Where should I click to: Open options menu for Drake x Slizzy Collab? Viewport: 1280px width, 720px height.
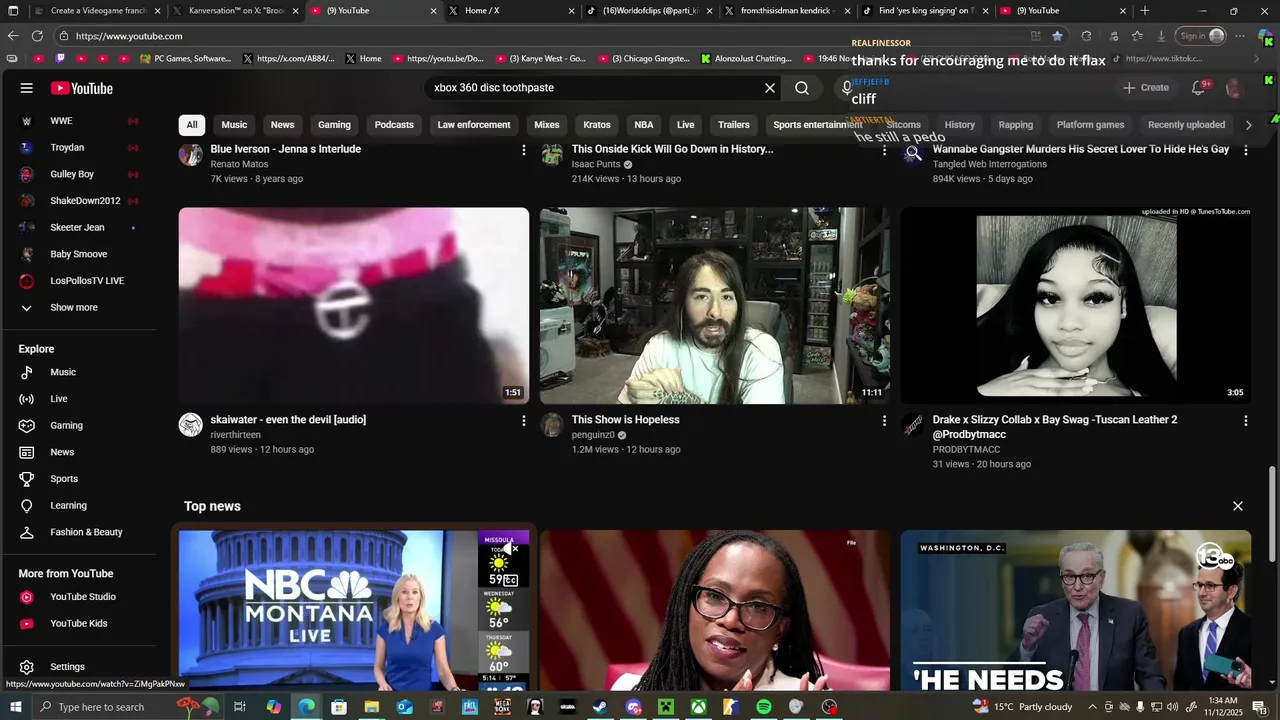pyautogui.click(x=1245, y=421)
